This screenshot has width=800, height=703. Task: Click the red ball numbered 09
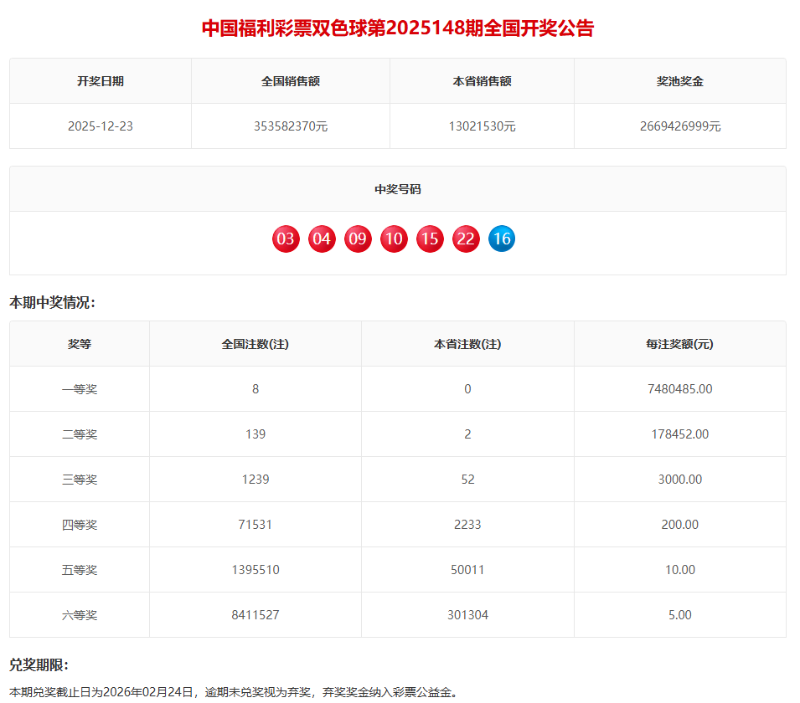coord(358,239)
